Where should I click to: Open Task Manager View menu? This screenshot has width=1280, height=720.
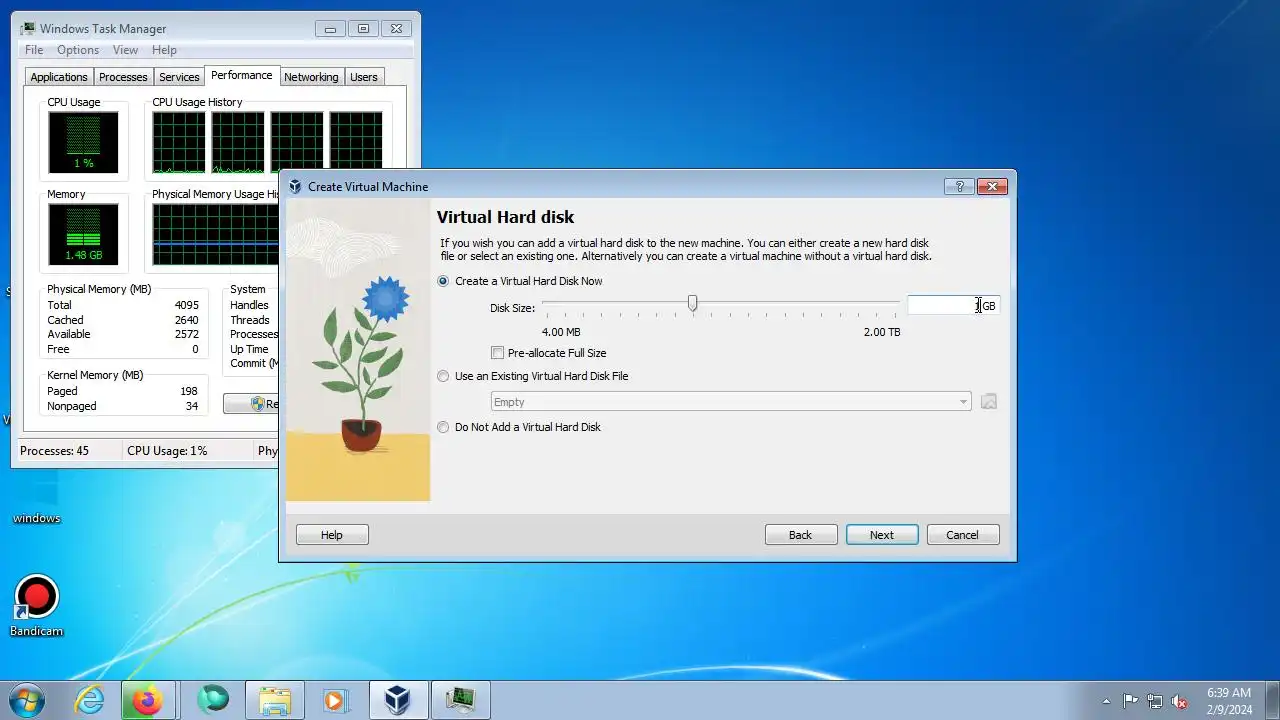tap(125, 50)
